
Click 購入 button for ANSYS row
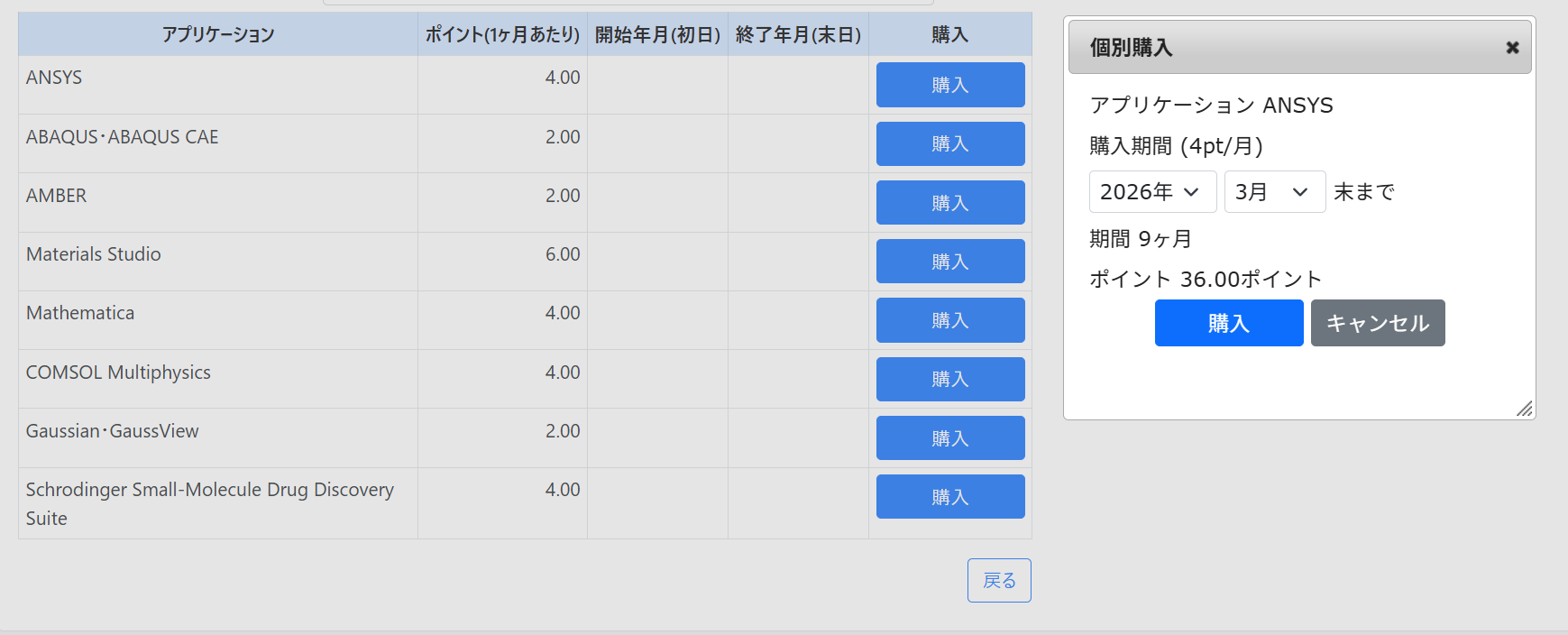pos(949,85)
